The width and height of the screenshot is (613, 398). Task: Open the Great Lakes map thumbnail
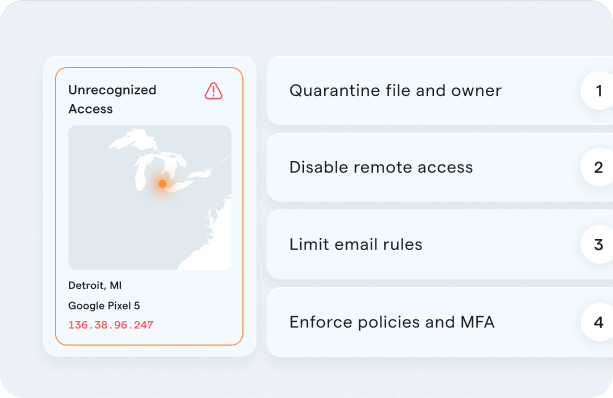click(150, 197)
